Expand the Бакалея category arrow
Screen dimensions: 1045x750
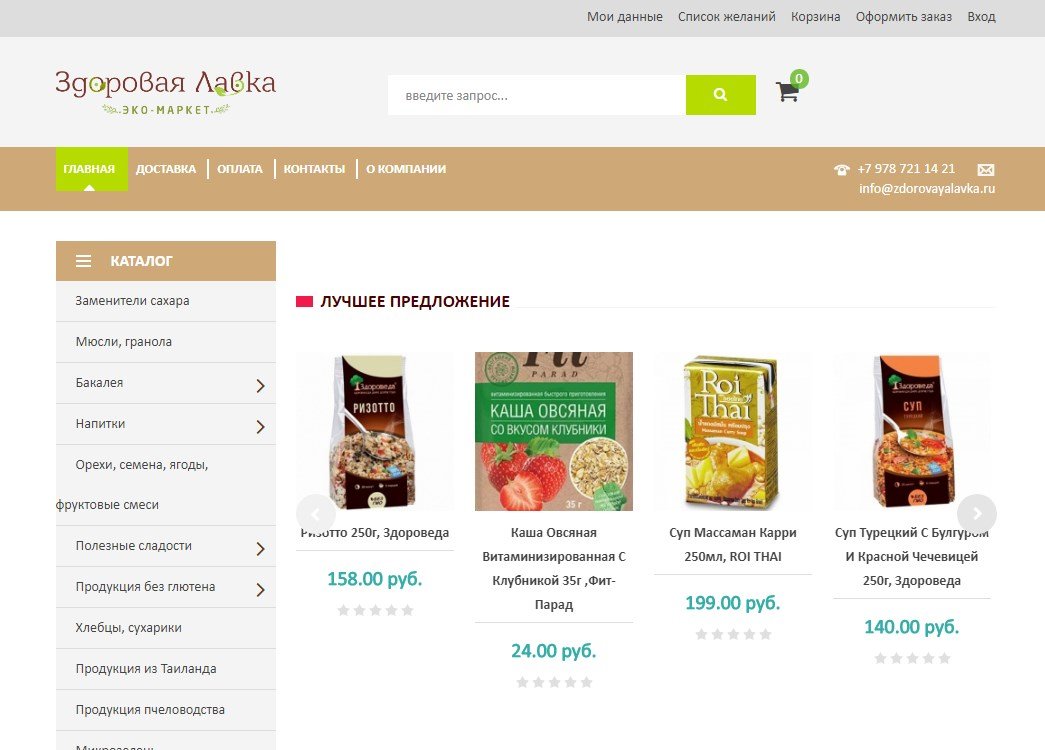point(261,385)
